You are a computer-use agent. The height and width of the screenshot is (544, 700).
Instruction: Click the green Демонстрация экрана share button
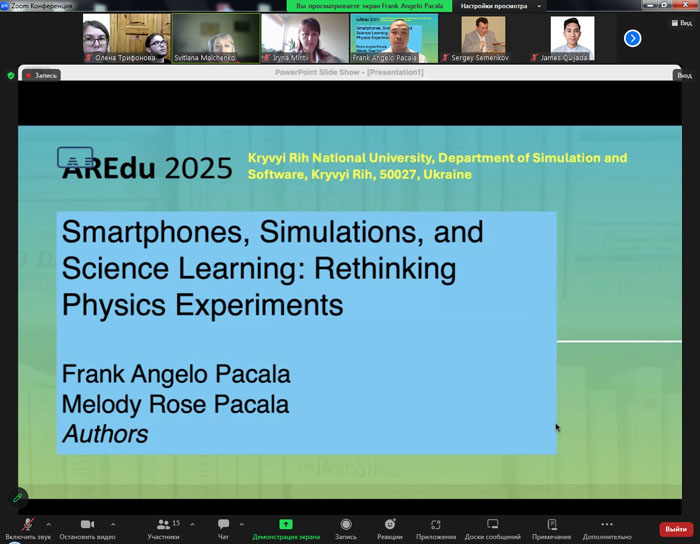(x=286, y=526)
